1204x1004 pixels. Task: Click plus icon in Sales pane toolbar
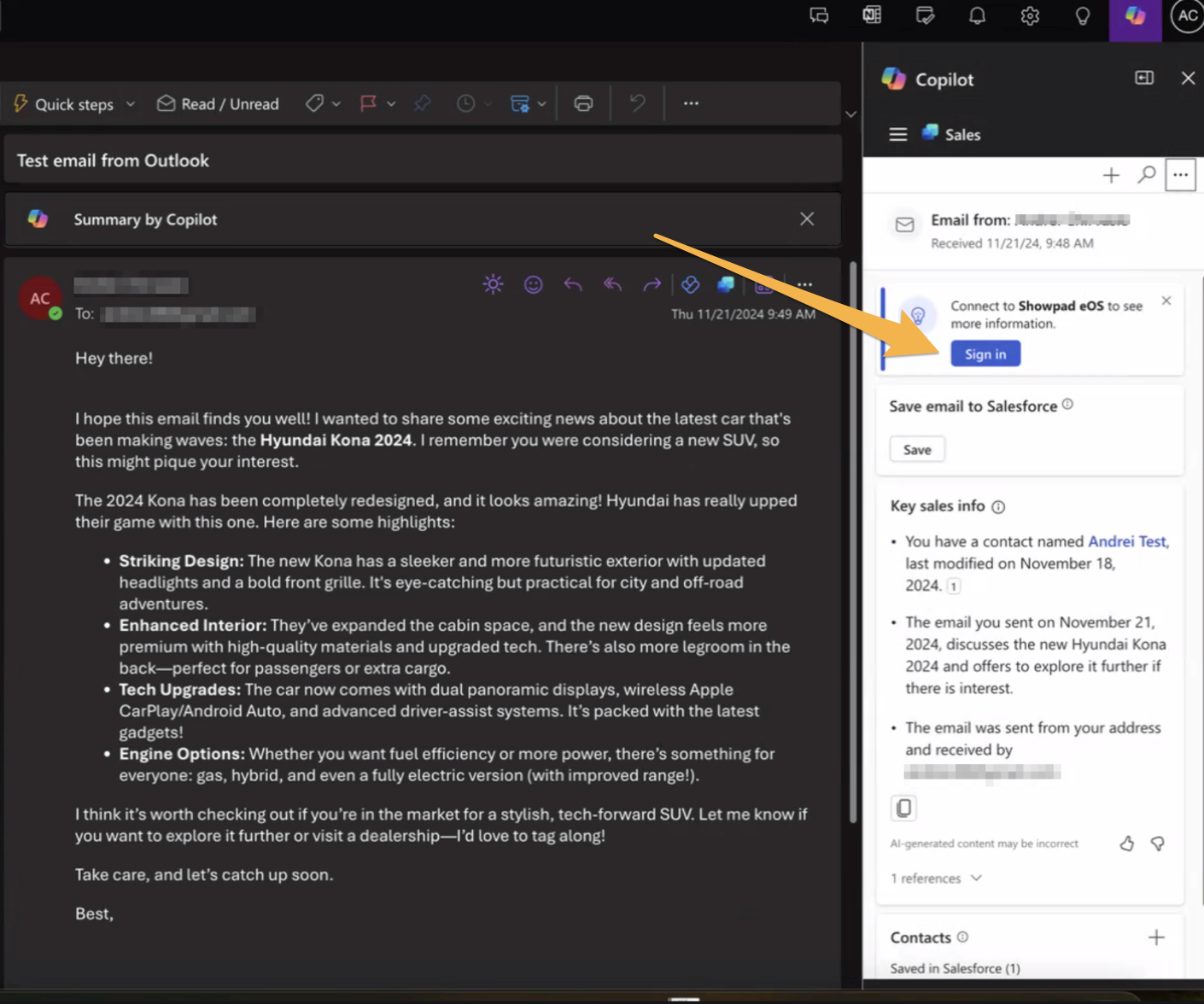point(1111,176)
